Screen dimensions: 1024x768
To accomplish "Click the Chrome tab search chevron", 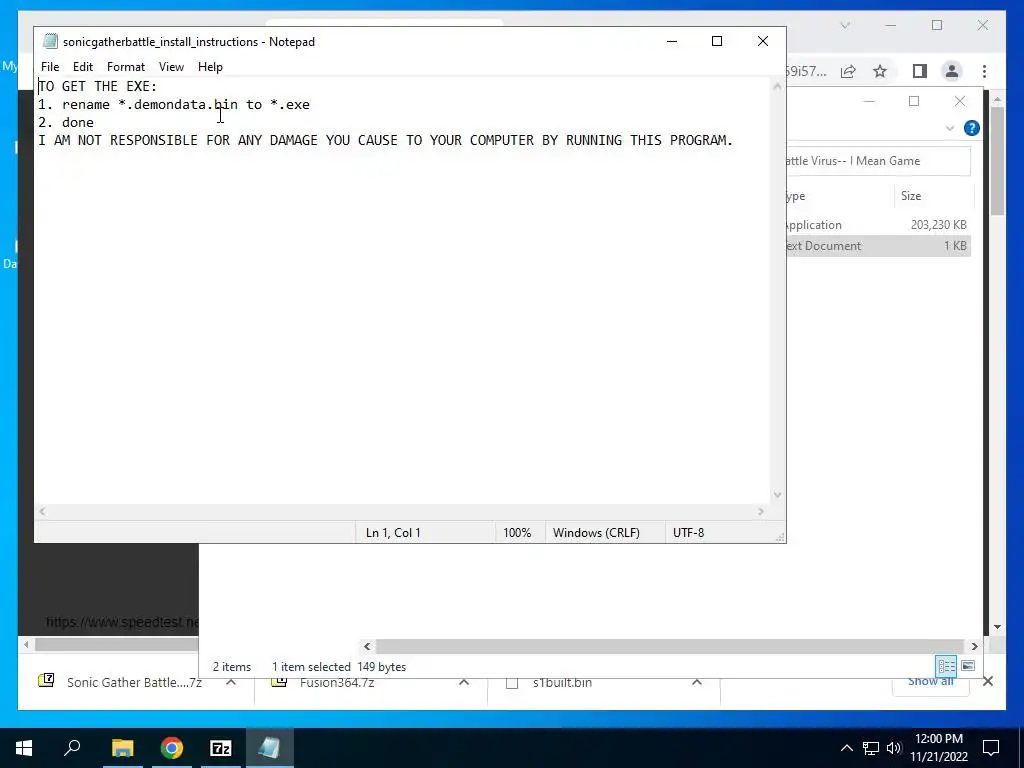I will pyautogui.click(x=845, y=25).
